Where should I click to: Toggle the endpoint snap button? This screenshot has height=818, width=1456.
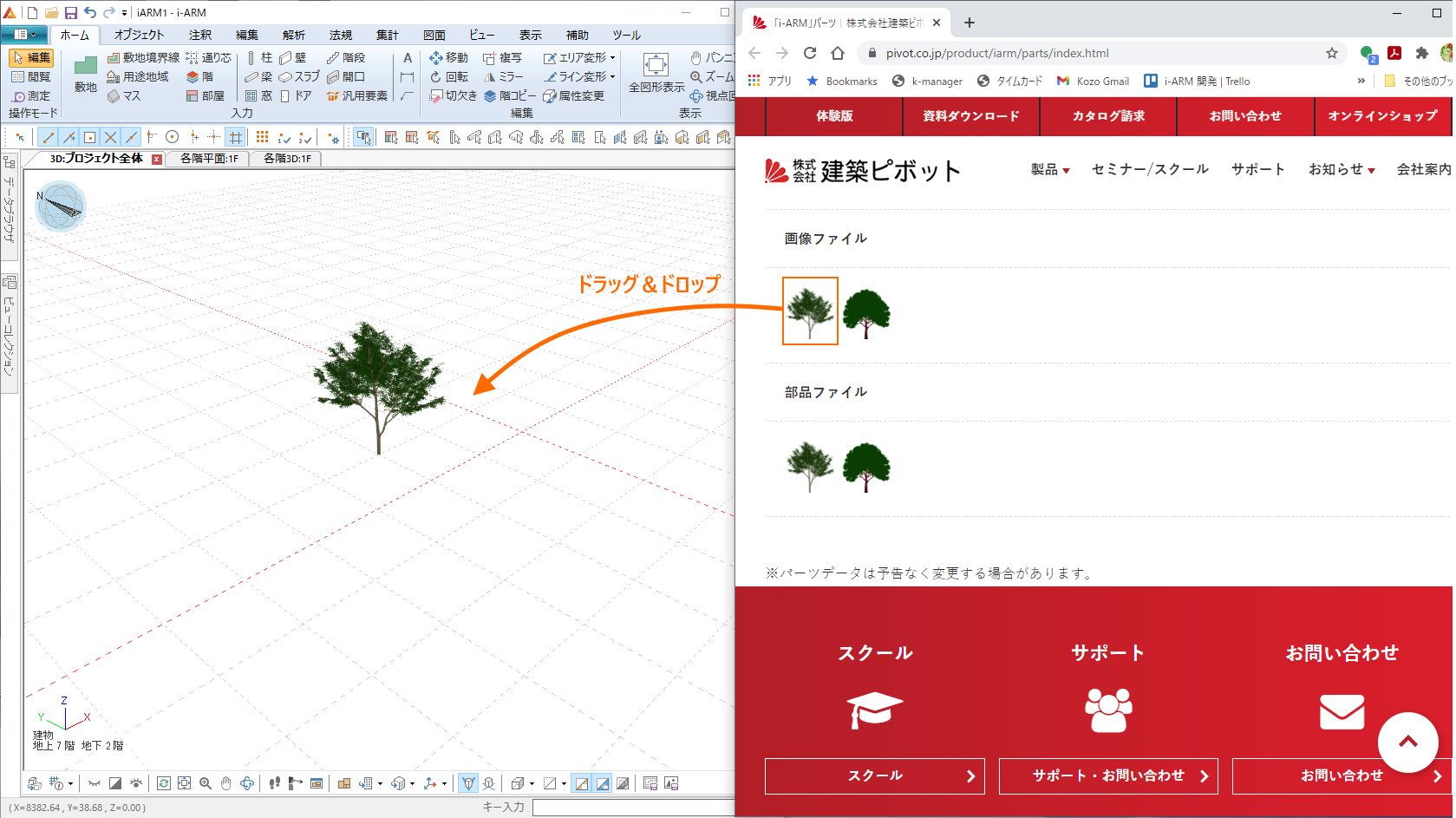point(48,137)
